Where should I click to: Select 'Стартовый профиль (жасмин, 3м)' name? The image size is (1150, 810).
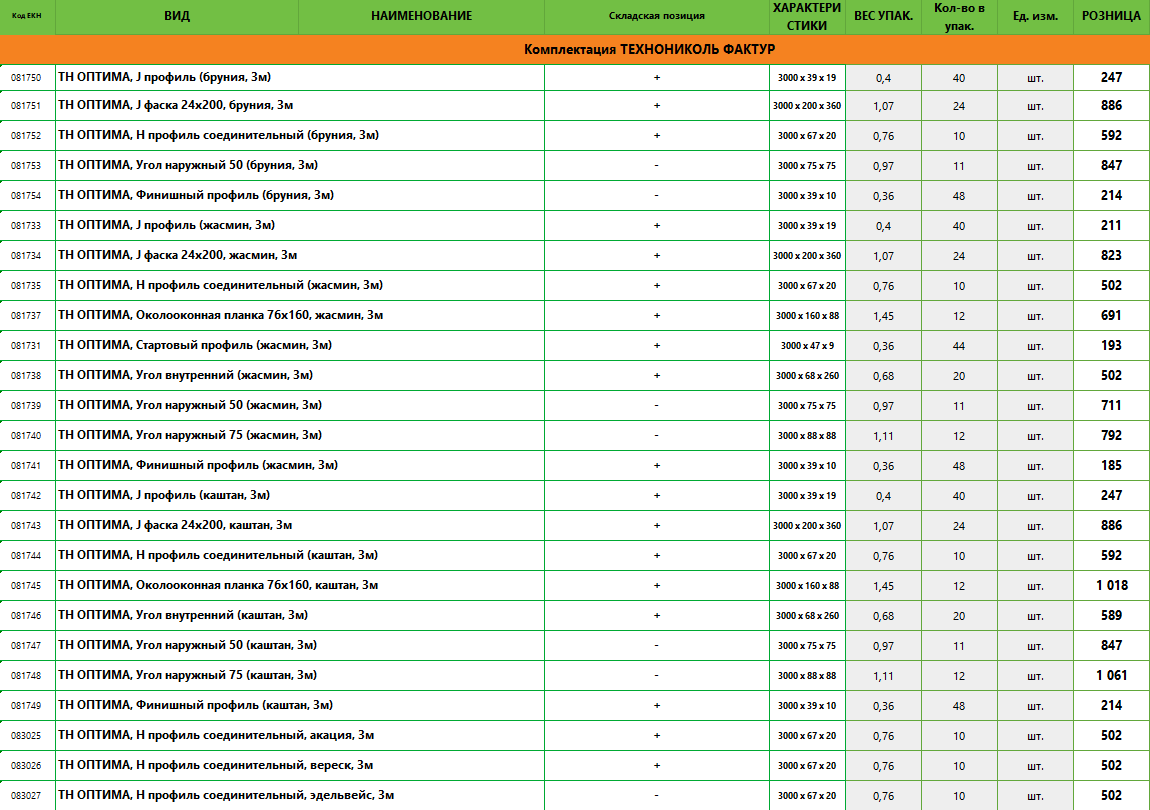coord(234,345)
